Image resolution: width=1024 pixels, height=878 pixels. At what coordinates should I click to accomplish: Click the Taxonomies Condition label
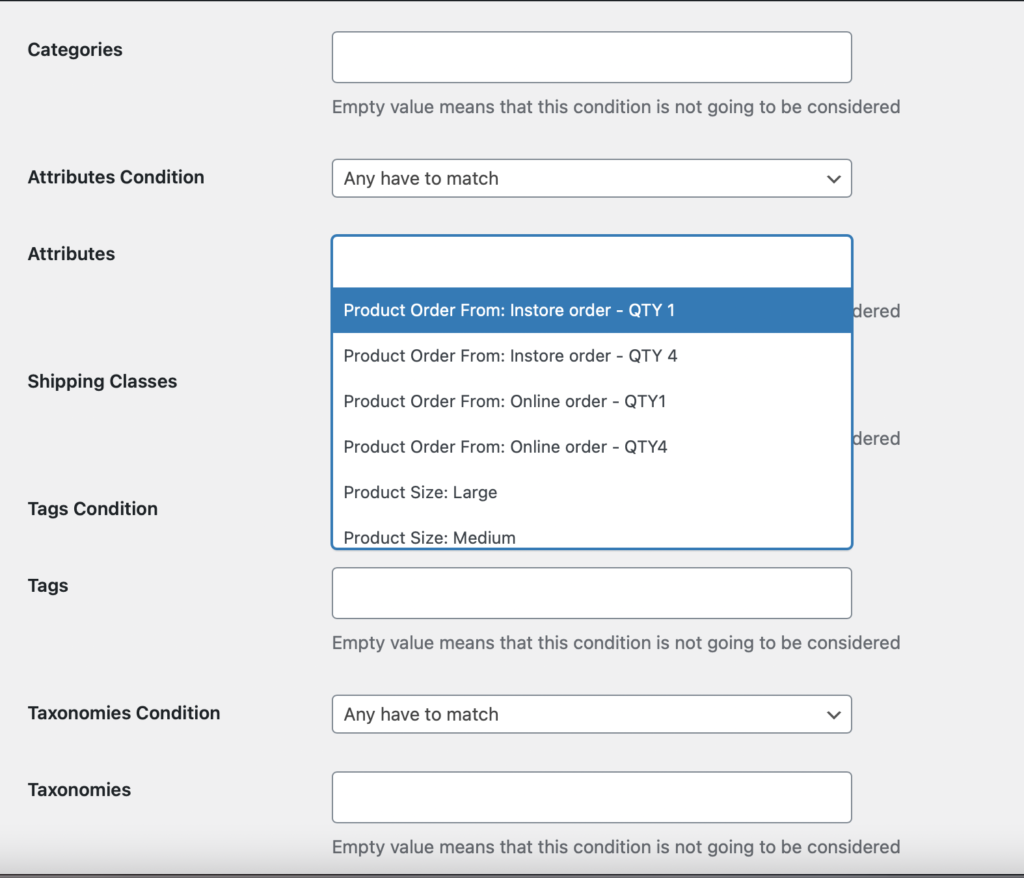point(124,713)
